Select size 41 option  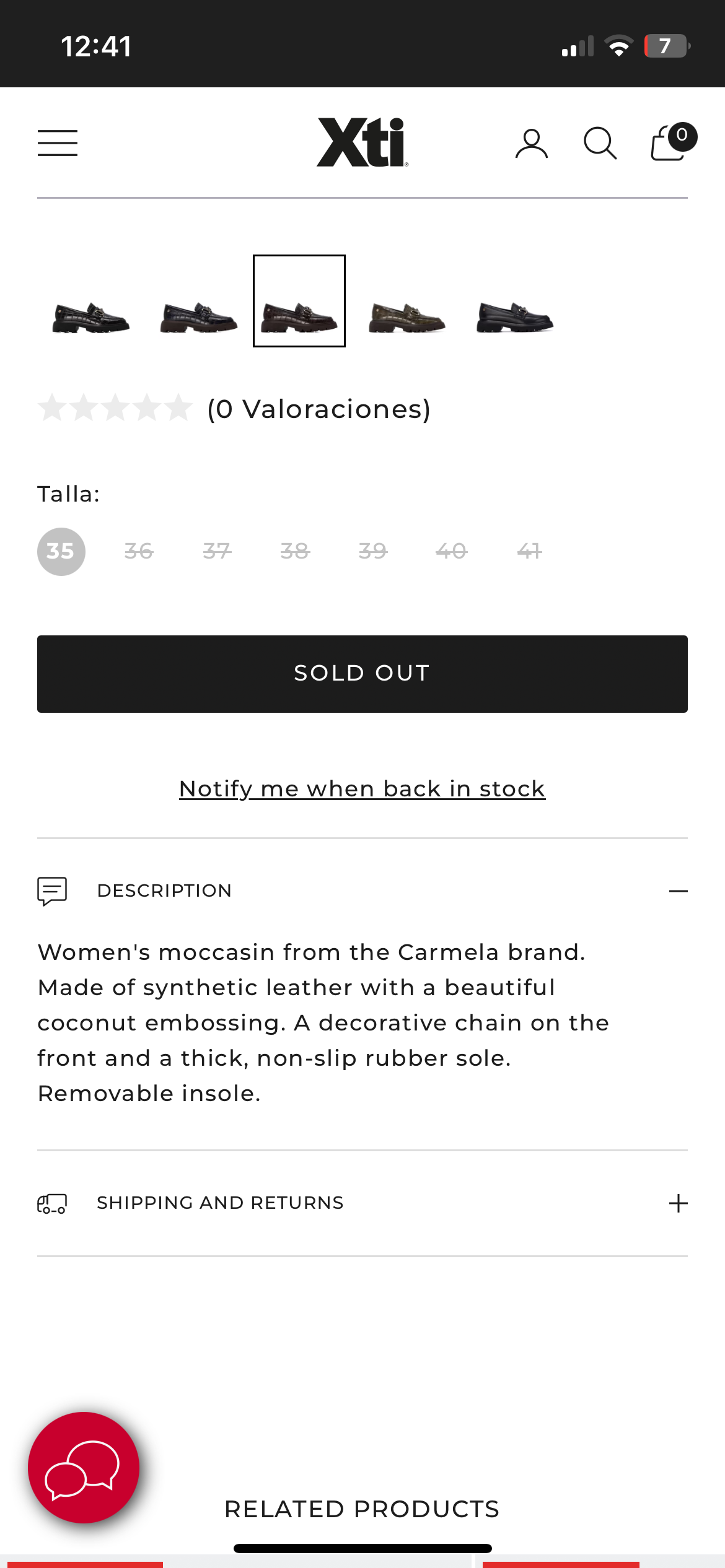coord(529,551)
